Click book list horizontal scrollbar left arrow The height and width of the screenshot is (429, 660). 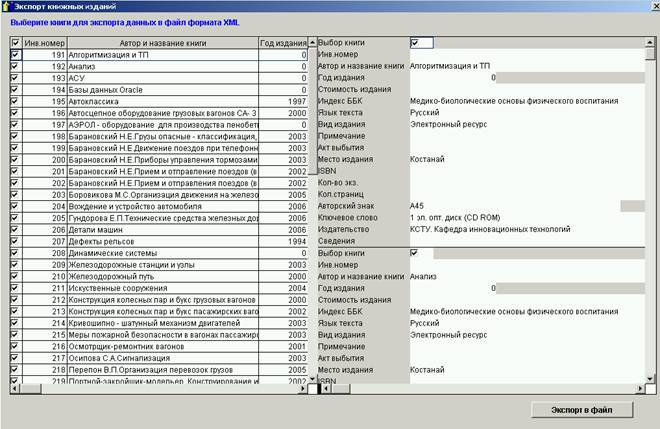(x=15, y=389)
